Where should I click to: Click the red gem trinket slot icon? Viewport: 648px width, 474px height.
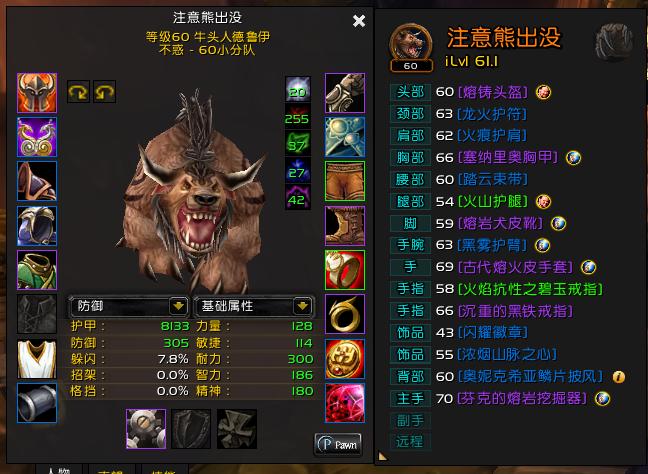pos(345,403)
